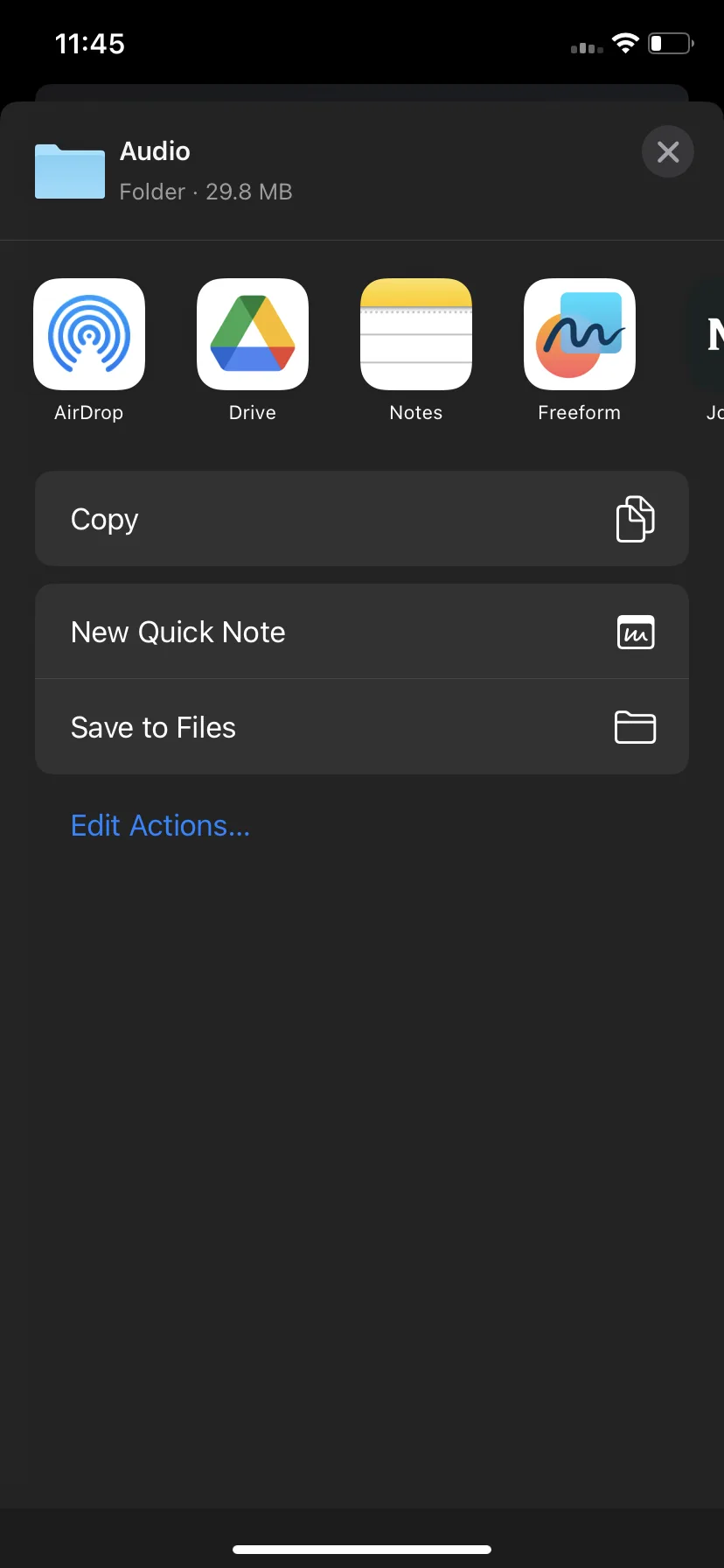
Task: Share the folder via AirDrop
Action: [89, 334]
